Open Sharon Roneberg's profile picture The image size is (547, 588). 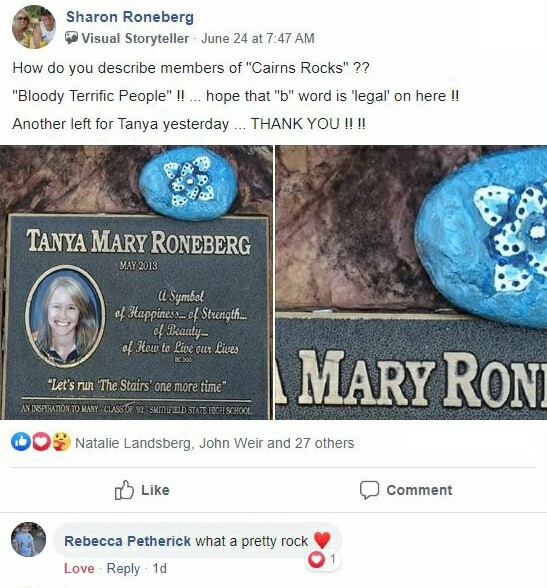coord(34,27)
